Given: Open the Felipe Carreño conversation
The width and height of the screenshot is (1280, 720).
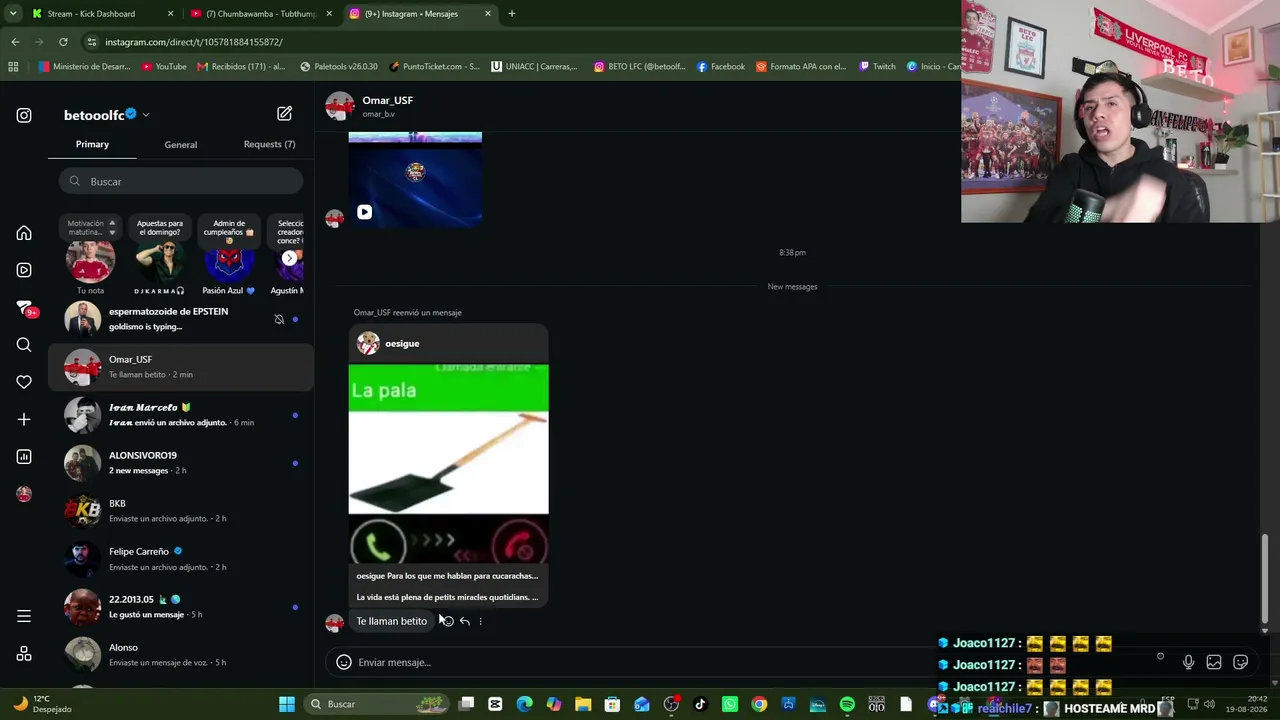Looking at the screenshot, I should (181, 559).
